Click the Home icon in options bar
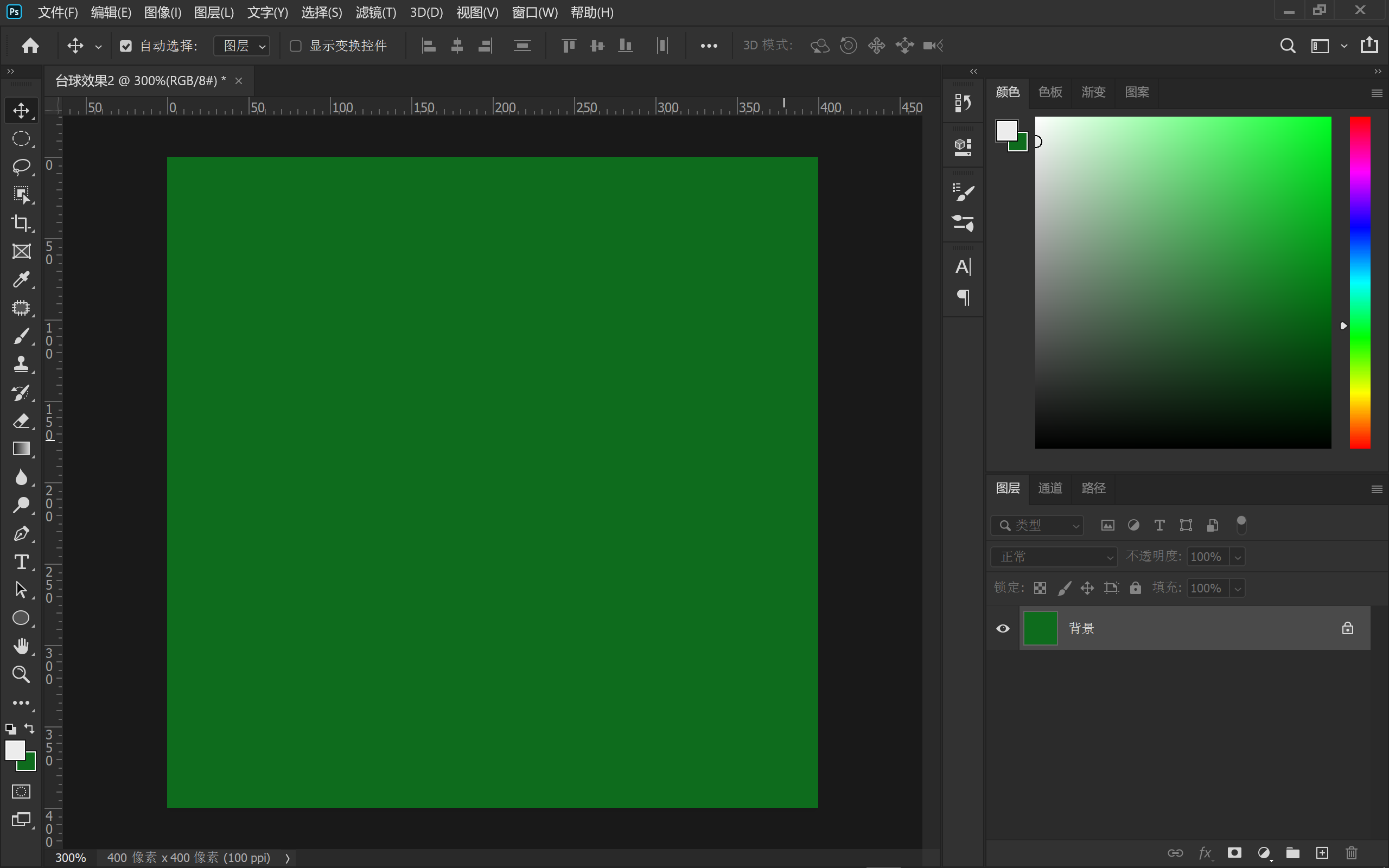 coord(30,46)
